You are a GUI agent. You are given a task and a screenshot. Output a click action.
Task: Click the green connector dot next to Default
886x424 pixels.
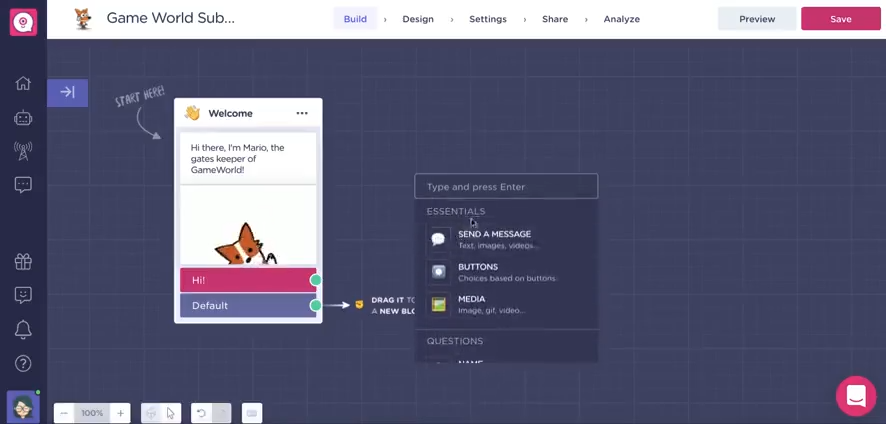click(316, 306)
